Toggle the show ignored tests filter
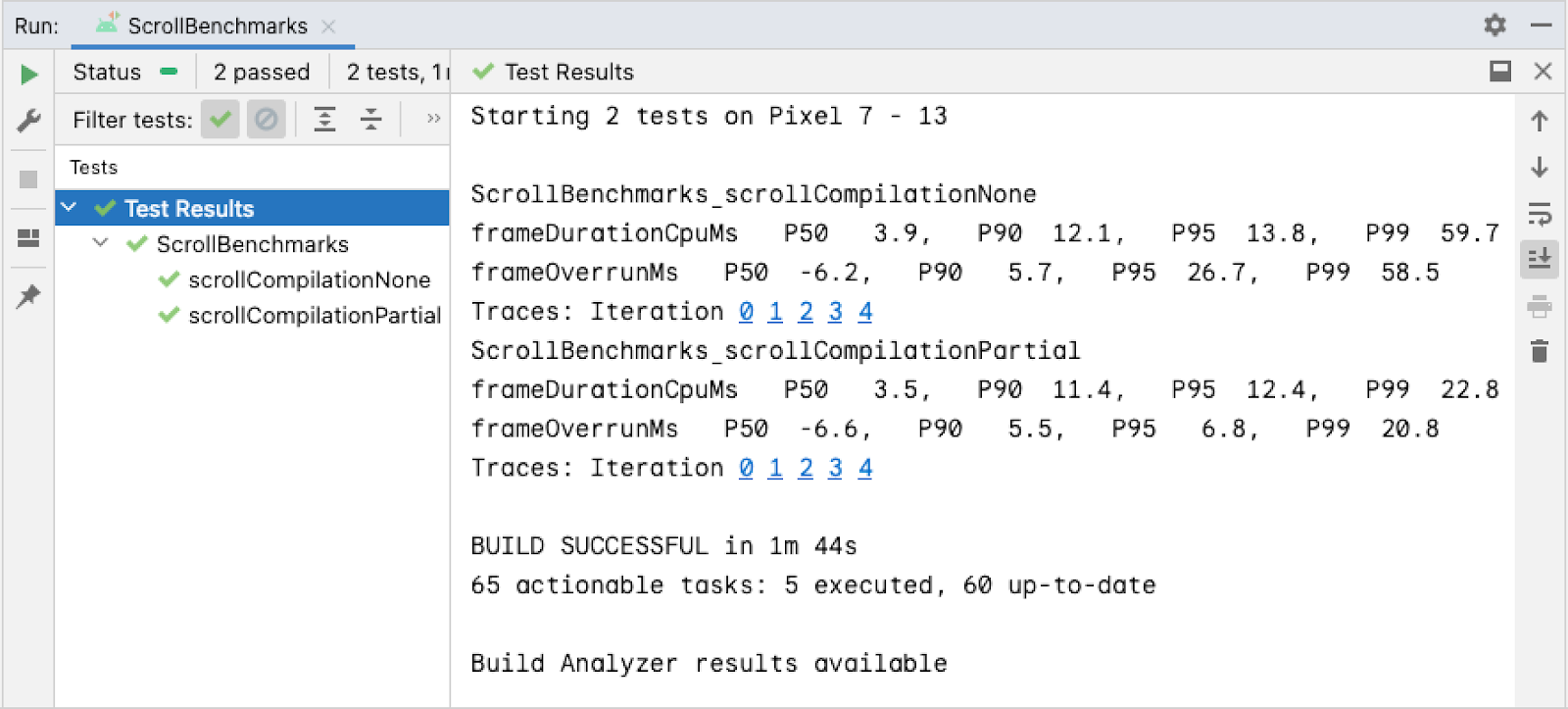Screen dimensions: 1568x709 (x=266, y=120)
